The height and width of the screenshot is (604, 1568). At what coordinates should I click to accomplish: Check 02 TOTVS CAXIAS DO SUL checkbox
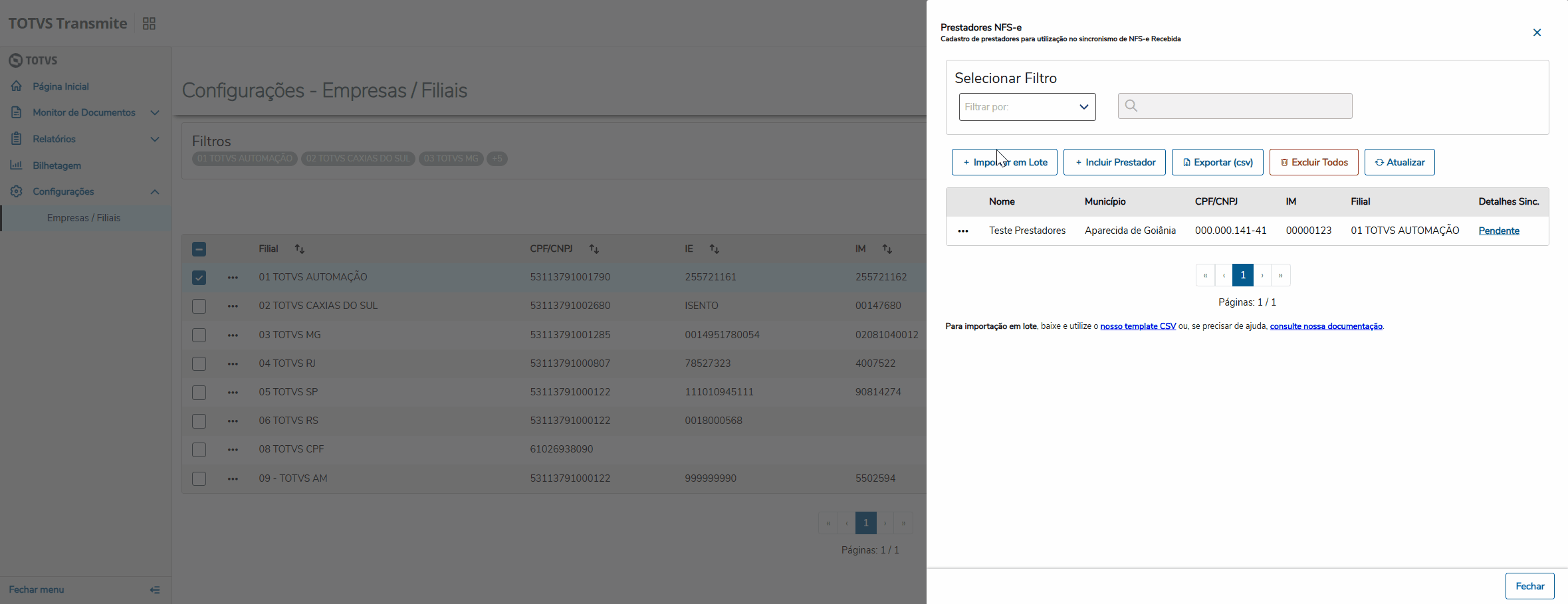tap(199, 306)
